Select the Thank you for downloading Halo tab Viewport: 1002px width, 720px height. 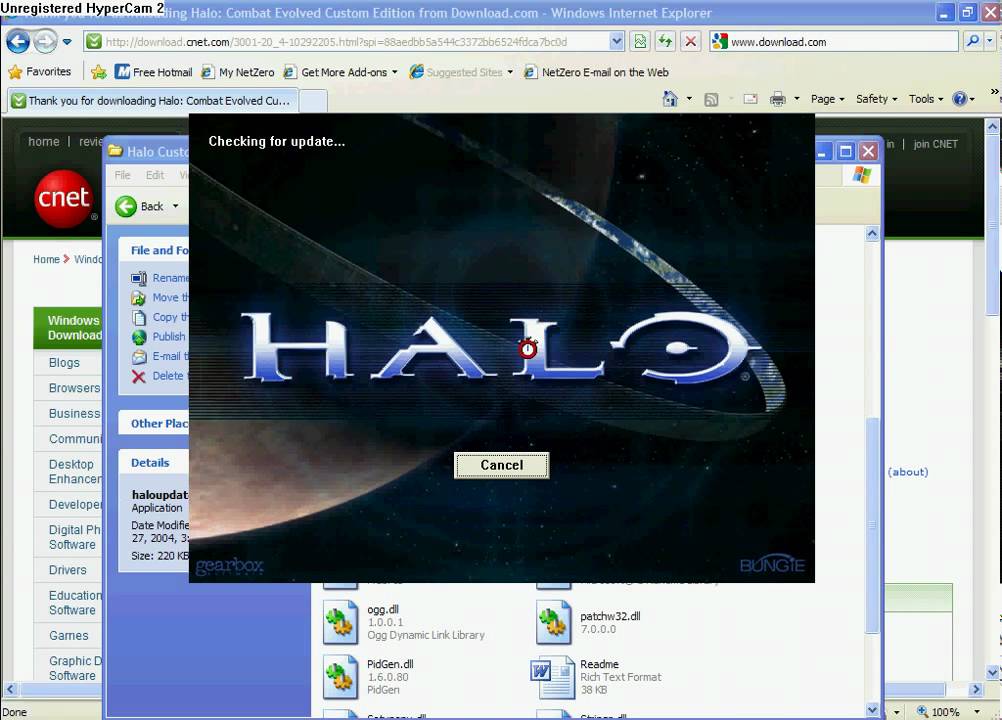pyautogui.click(x=152, y=100)
